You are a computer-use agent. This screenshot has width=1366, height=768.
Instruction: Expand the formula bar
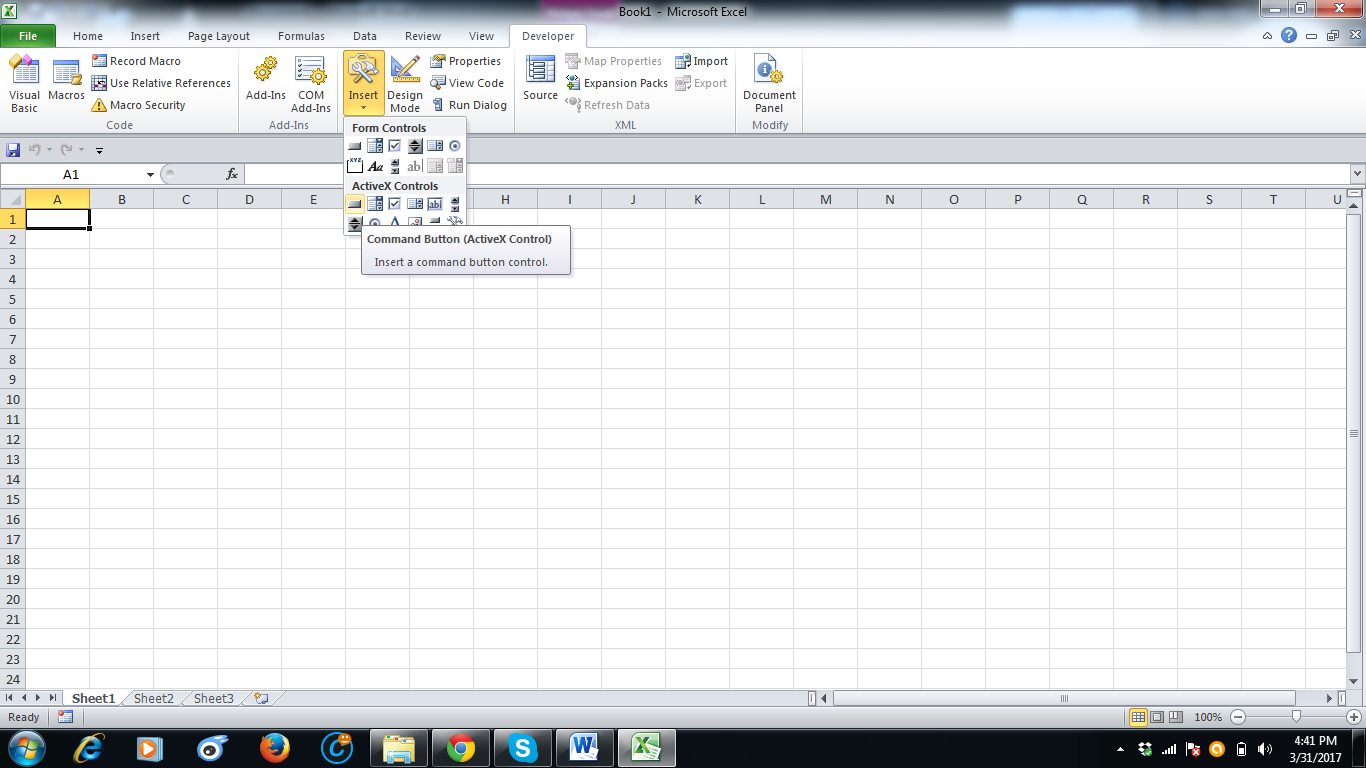pos(1357,174)
